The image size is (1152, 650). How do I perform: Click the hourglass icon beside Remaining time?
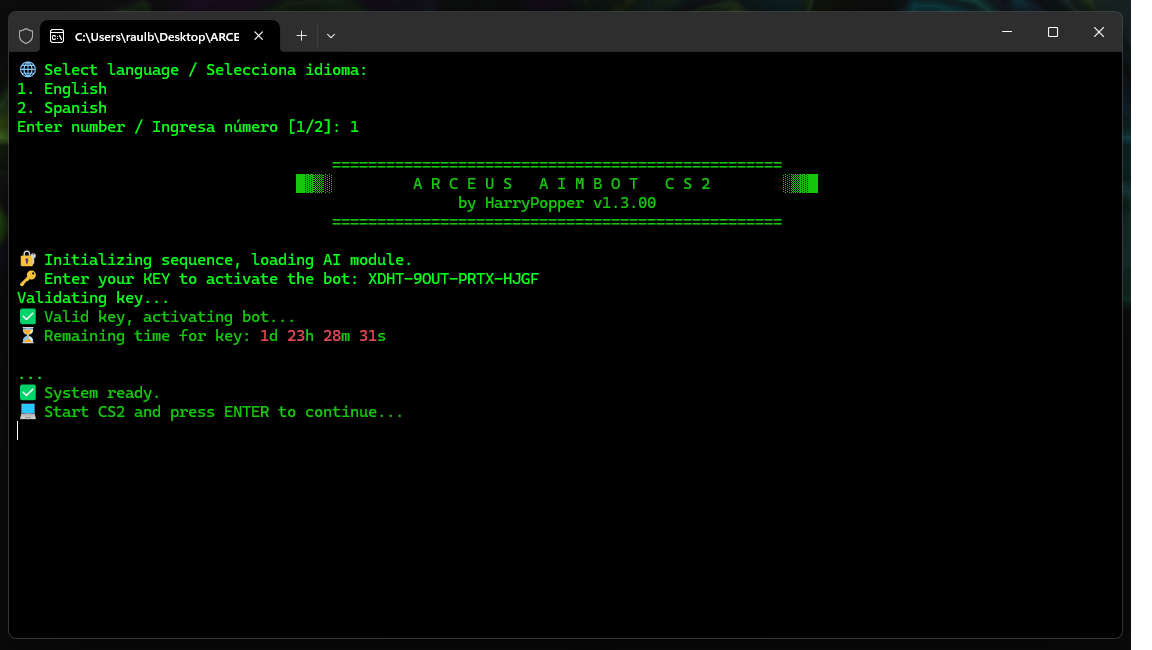point(27,336)
